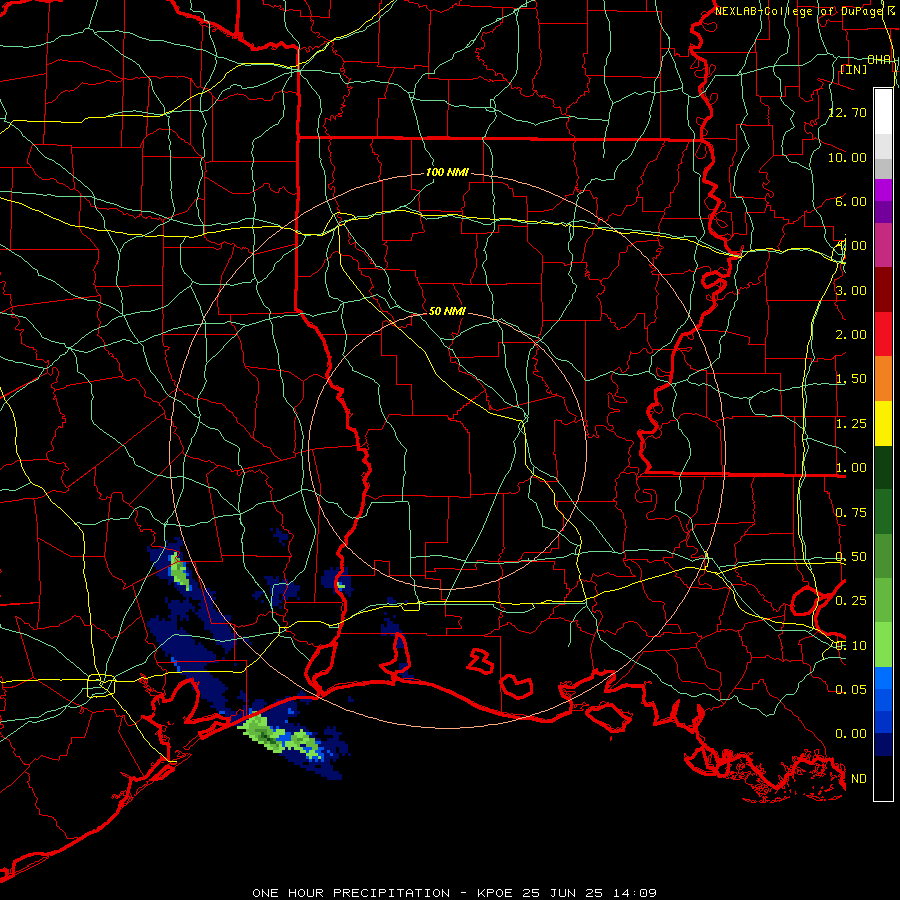Click the 0.25 legend value
Image resolution: width=900 pixels, height=900 pixels.
pyautogui.click(x=851, y=601)
